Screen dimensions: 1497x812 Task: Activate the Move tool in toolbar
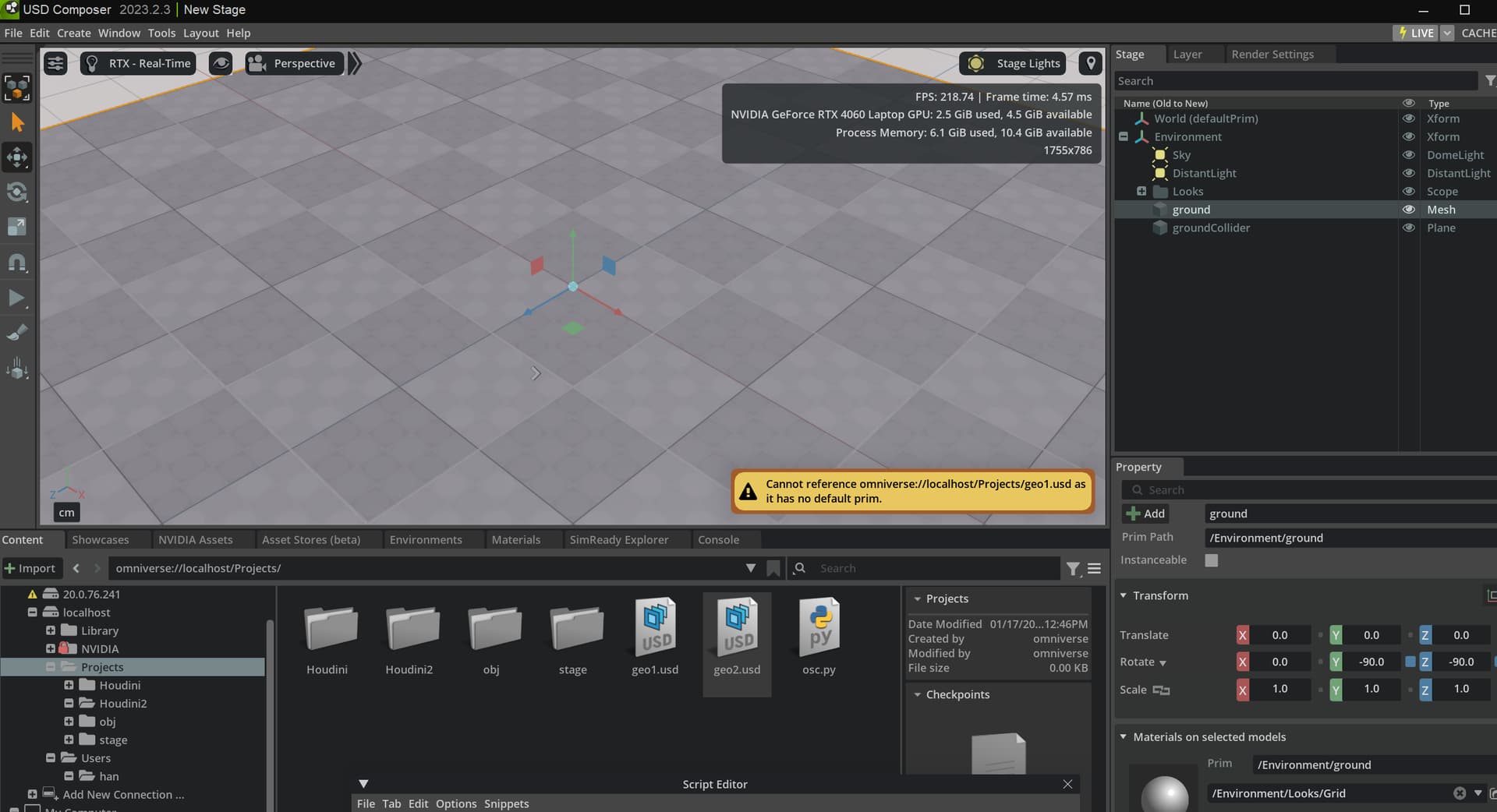17,157
